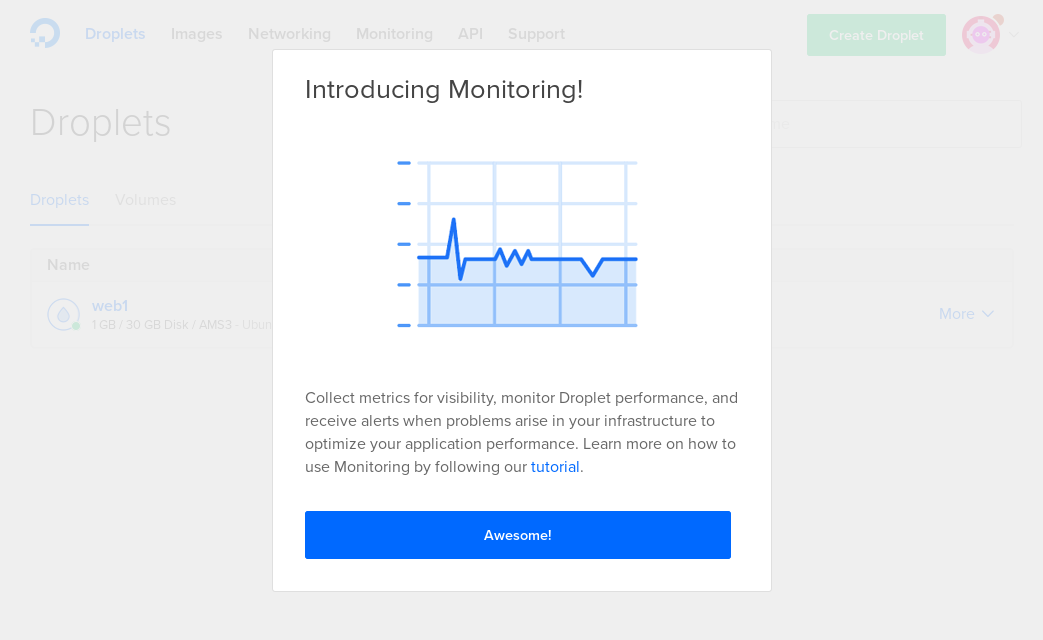
Task: Go to Images in top navigation
Action: click(196, 34)
